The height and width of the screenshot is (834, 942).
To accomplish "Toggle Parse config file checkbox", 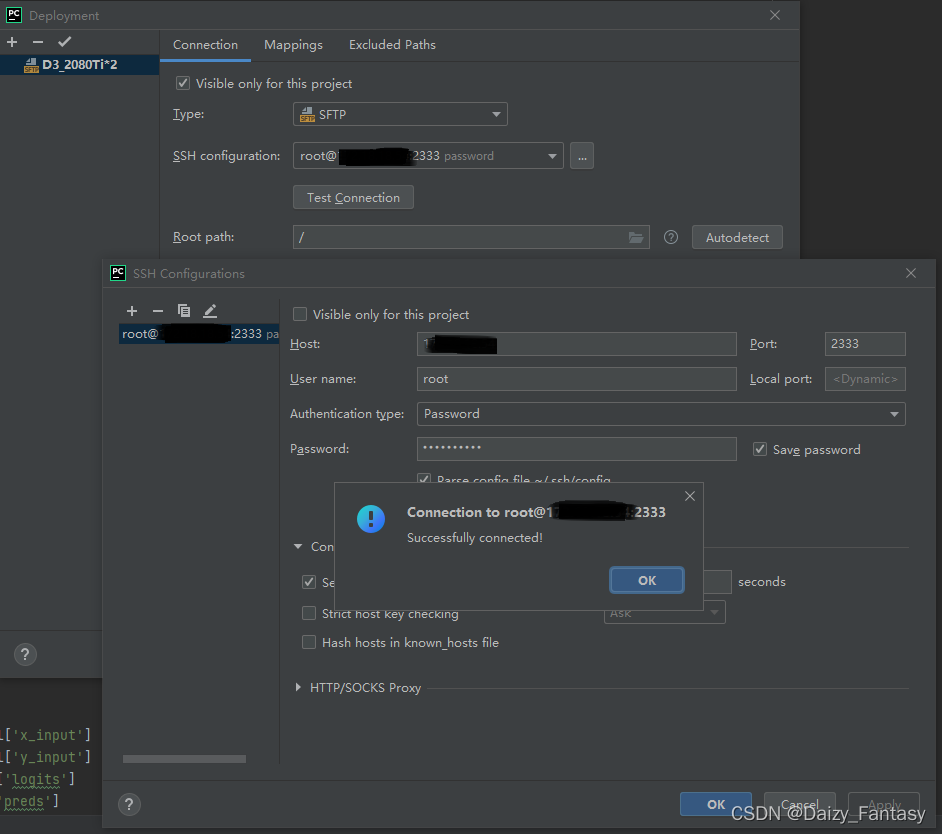I will [x=424, y=478].
